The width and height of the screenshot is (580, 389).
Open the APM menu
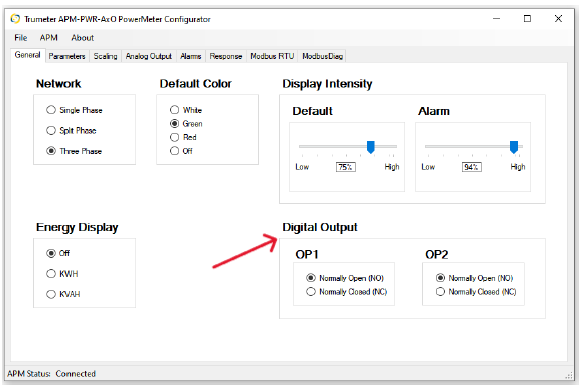(x=48, y=38)
